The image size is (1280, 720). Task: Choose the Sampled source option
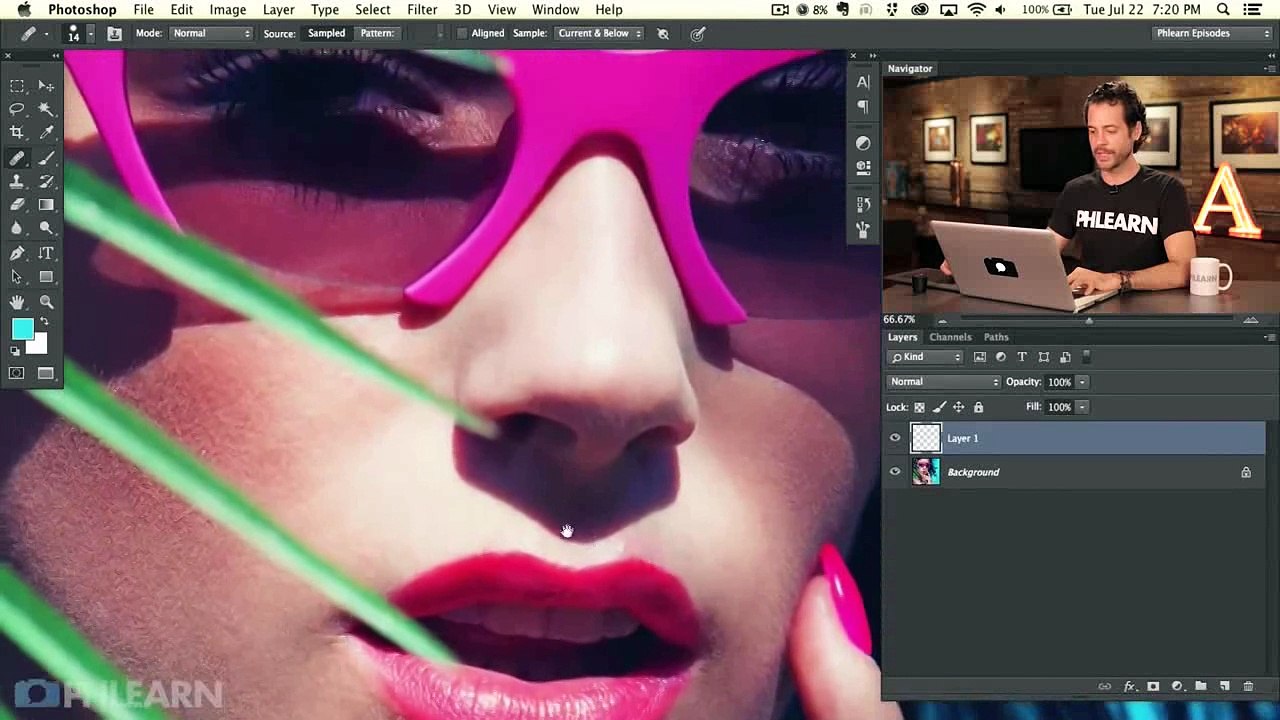coord(326,34)
